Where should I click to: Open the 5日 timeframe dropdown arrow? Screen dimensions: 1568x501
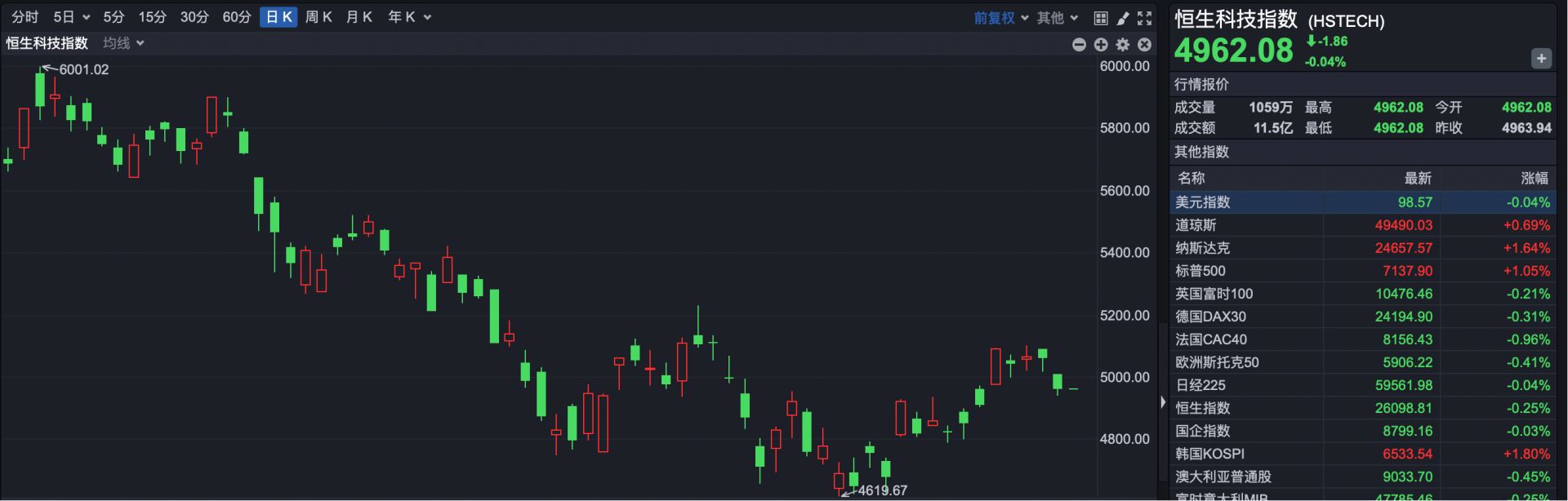pyautogui.click(x=87, y=18)
